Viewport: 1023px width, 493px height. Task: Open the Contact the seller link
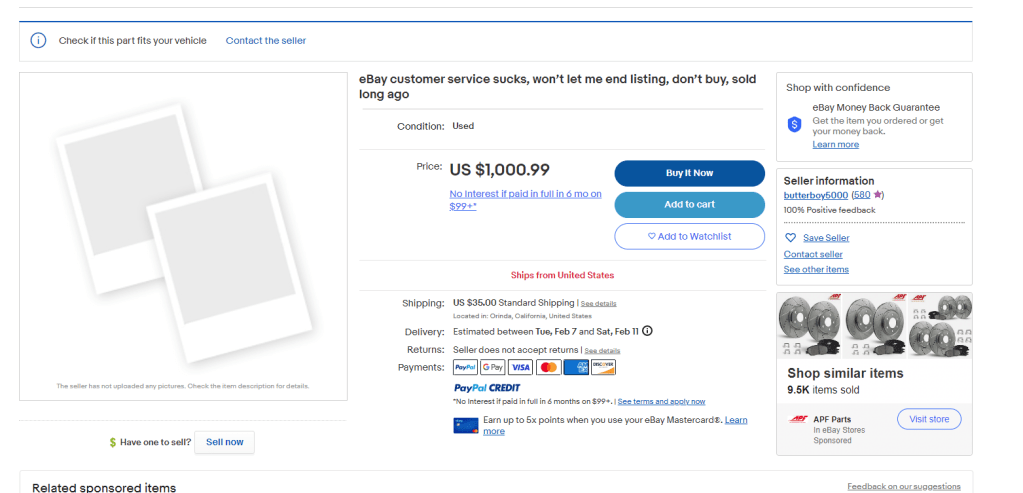(x=266, y=41)
